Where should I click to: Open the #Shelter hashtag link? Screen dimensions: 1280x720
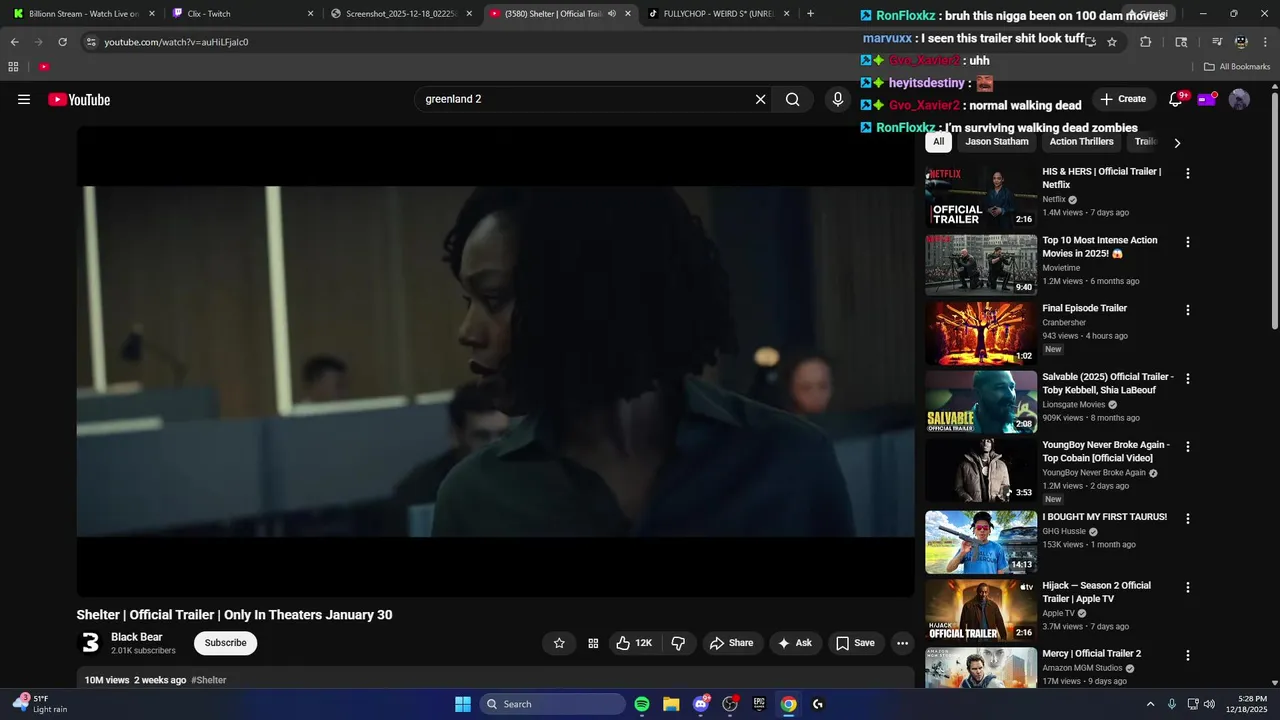pyautogui.click(x=209, y=680)
